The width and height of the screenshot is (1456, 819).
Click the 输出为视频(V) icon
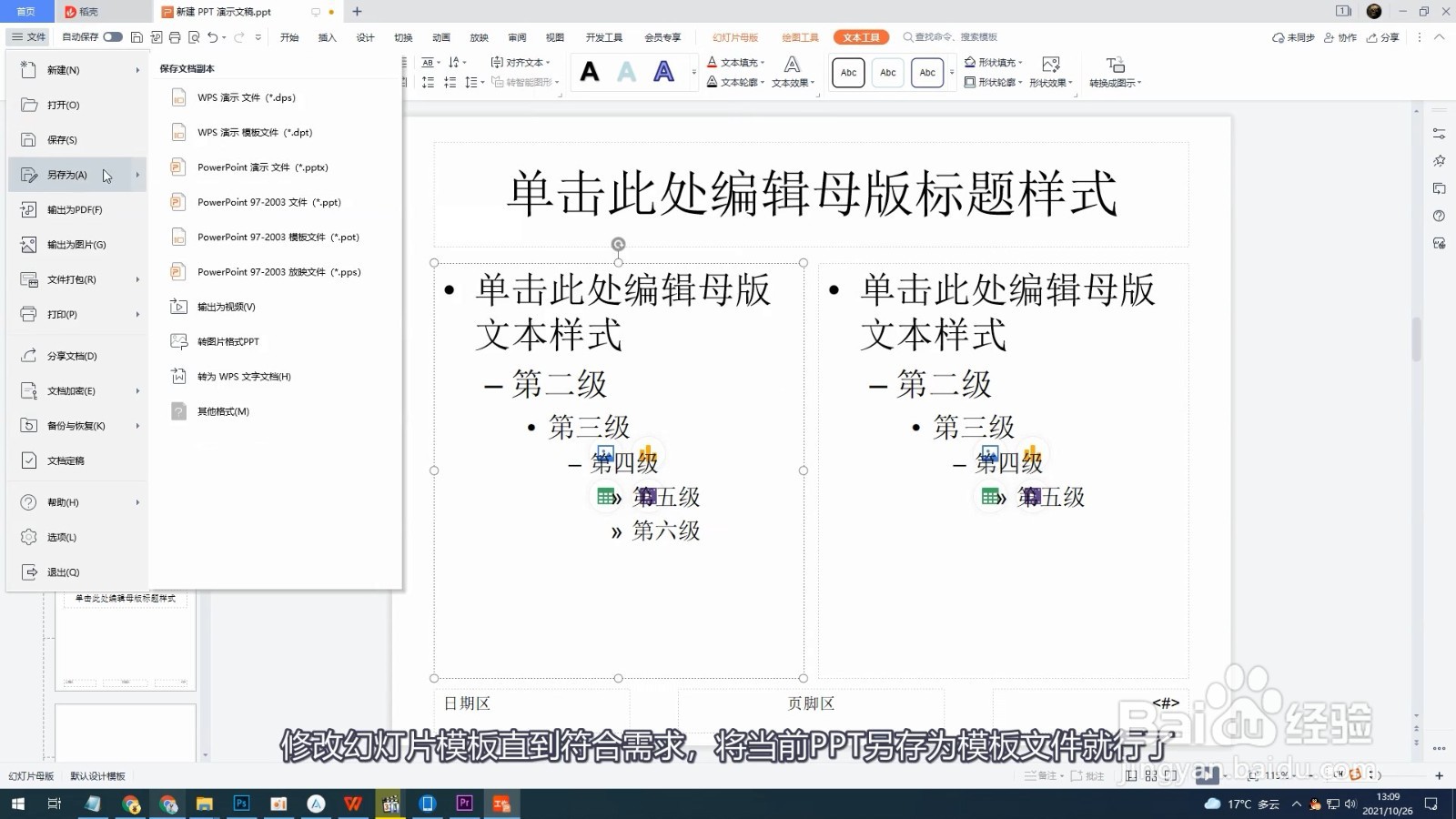coord(179,307)
